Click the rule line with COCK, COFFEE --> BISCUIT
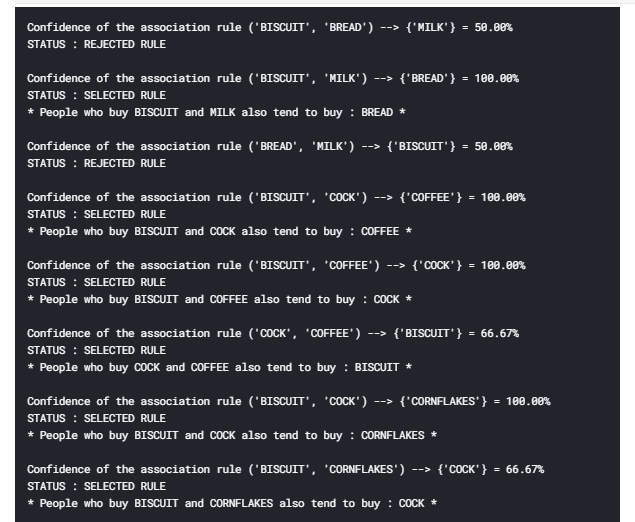Screen dimensions: 635x522 272,333
